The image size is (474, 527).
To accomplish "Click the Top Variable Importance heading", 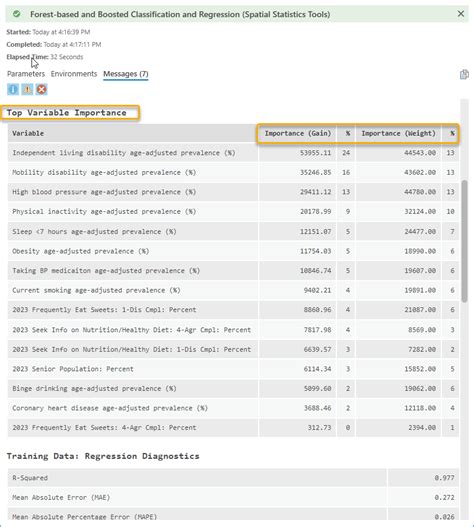I will pyautogui.click(x=67, y=113).
